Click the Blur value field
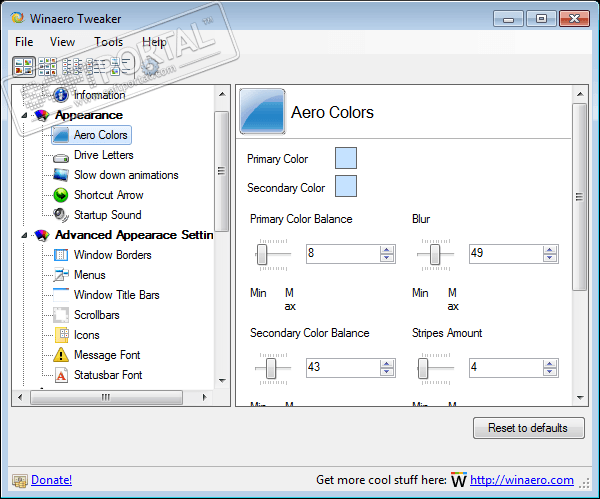 (x=506, y=254)
